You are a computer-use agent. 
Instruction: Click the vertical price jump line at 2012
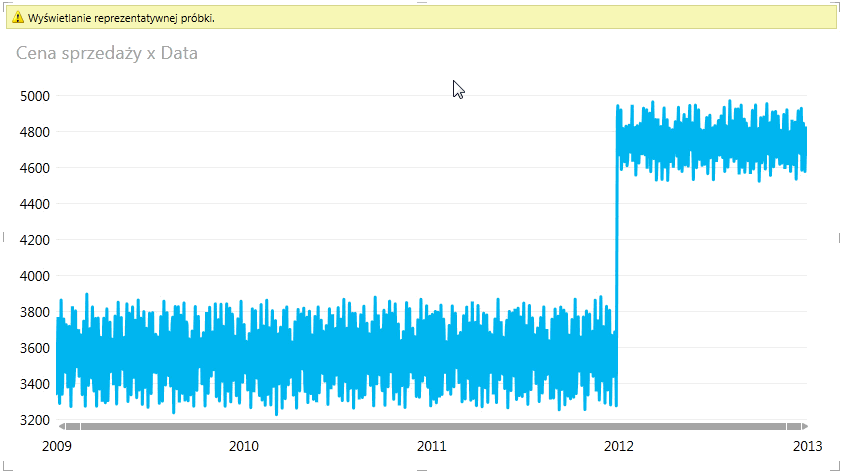(616, 250)
